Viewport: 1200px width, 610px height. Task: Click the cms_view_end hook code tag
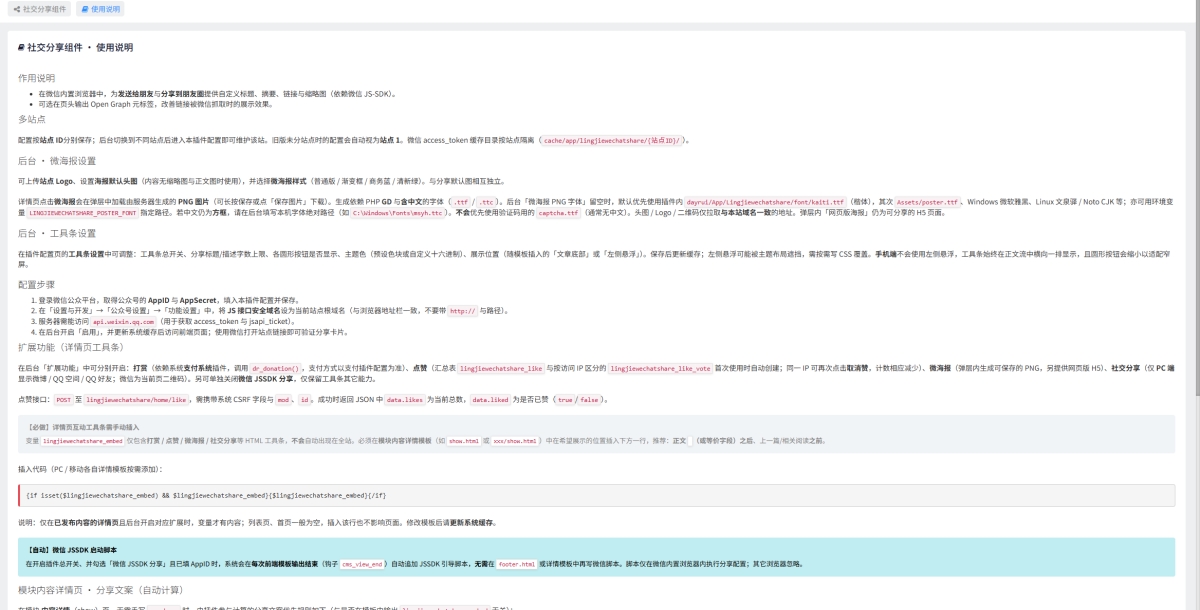[x=362, y=563]
